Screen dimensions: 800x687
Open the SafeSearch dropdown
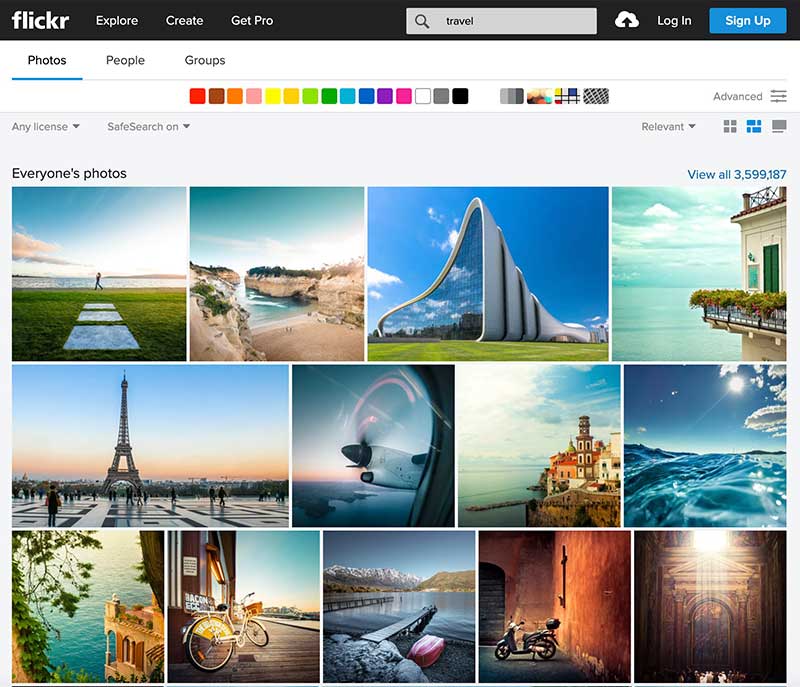tap(147, 127)
